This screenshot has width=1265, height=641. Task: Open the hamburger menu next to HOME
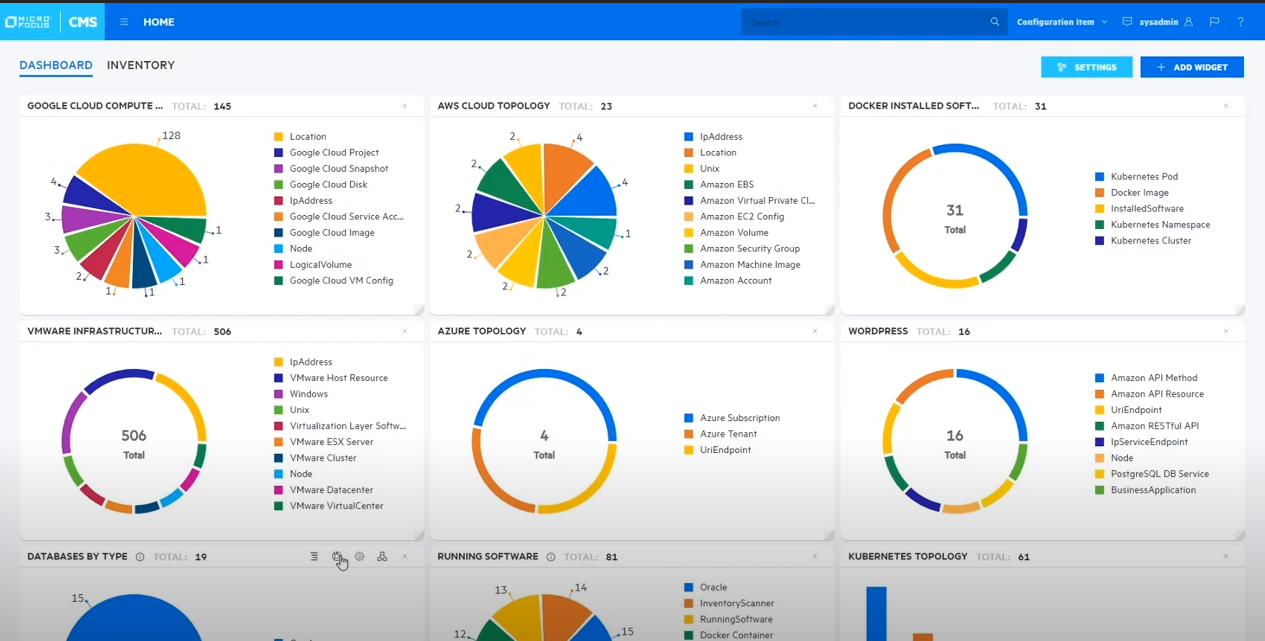[x=124, y=21]
